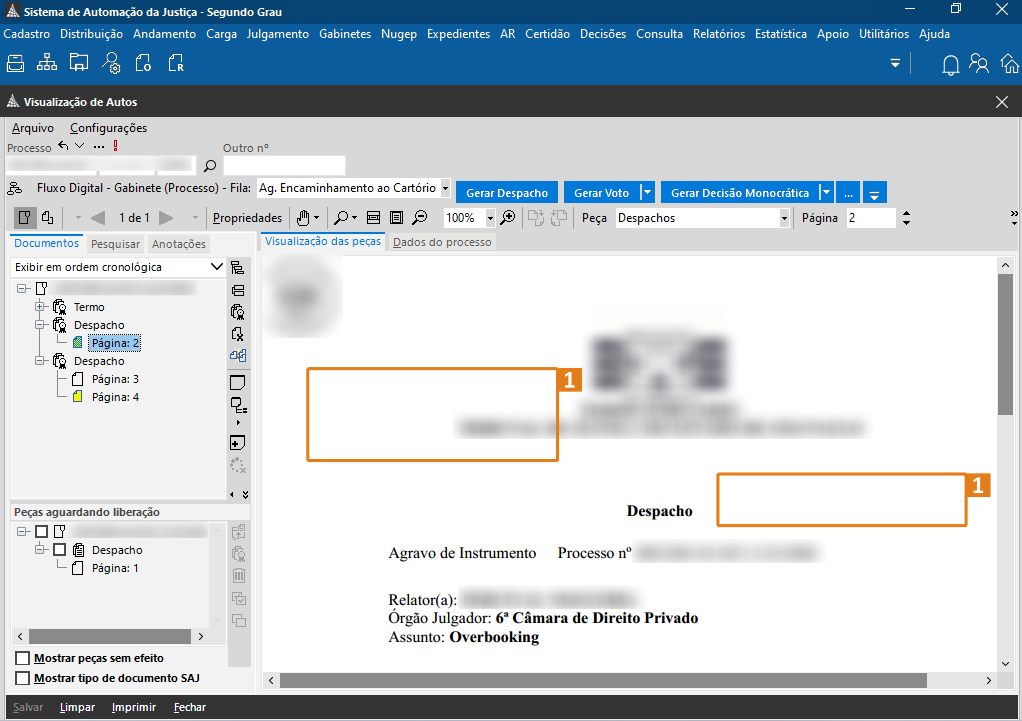Select Página: 4 tree item
Image resolution: width=1022 pixels, height=721 pixels.
pyautogui.click(x=115, y=397)
